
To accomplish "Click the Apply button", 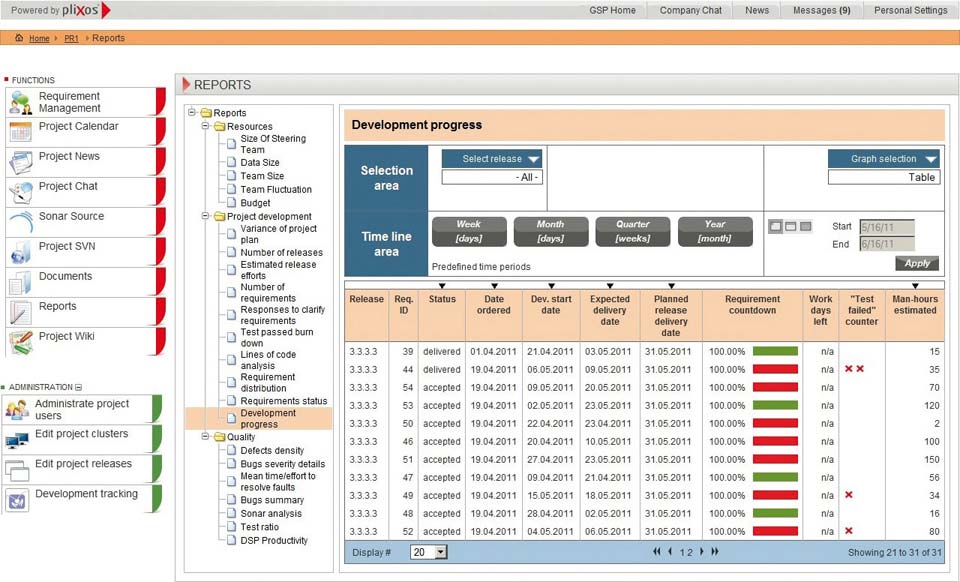I will [x=916, y=263].
